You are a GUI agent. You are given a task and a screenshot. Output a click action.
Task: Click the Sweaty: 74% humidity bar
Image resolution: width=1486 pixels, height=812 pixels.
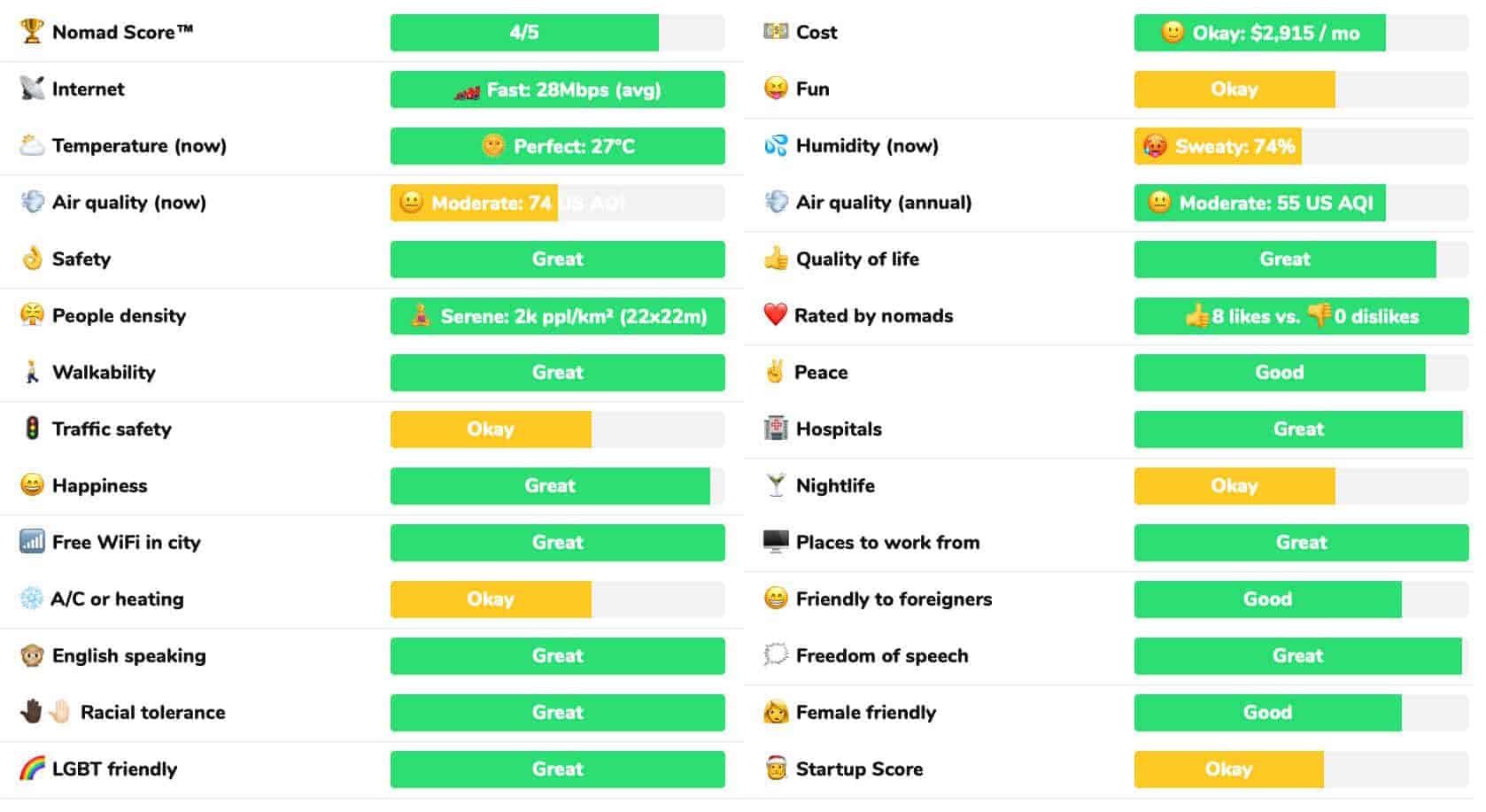click(x=1301, y=146)
